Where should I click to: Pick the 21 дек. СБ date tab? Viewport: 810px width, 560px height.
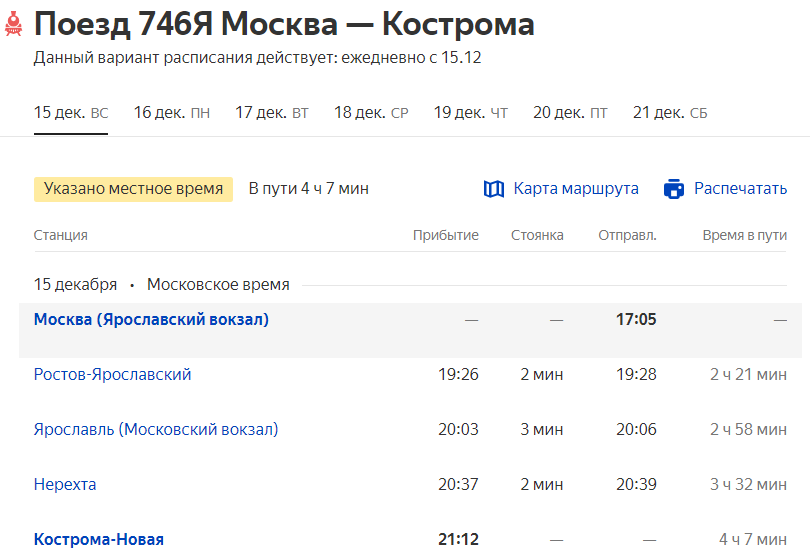click(x=670, y=113)
